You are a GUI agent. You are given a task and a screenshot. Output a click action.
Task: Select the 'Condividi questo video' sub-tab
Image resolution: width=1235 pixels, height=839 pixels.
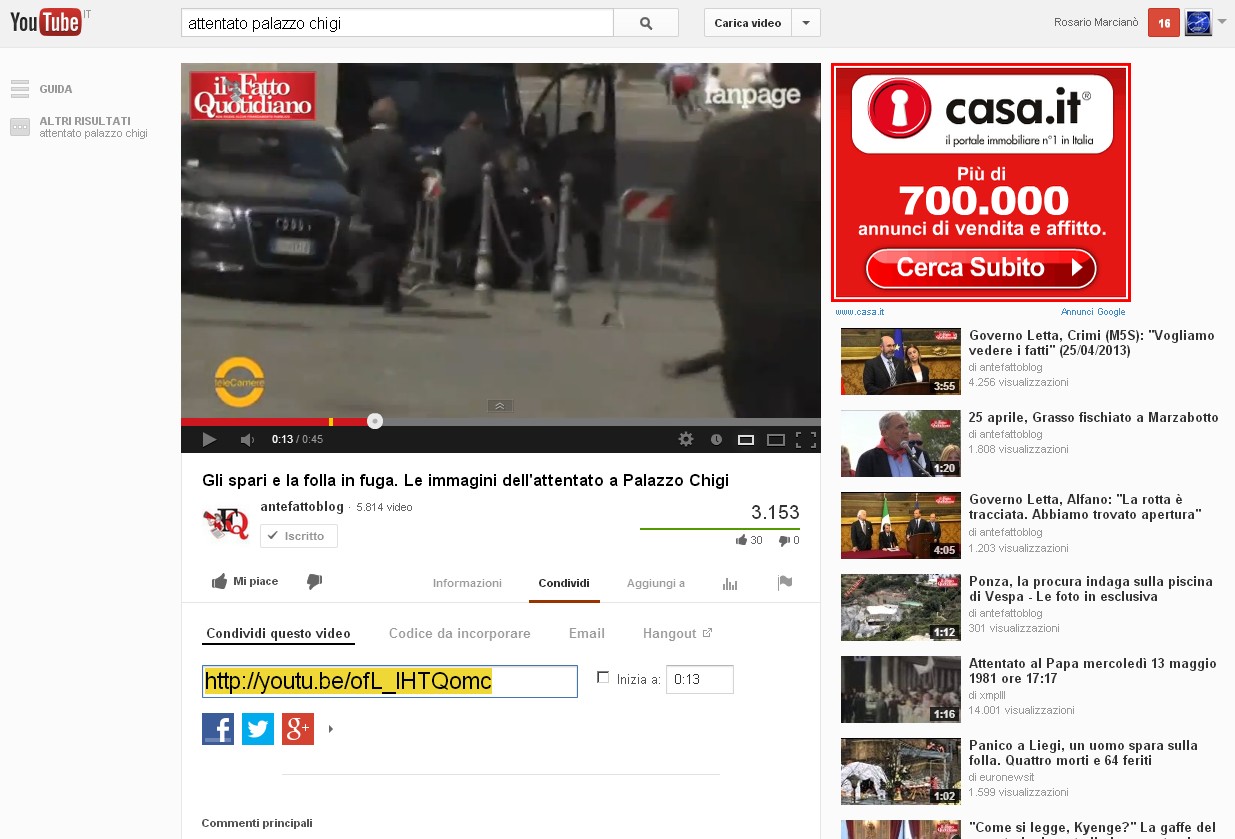[278, 633]
